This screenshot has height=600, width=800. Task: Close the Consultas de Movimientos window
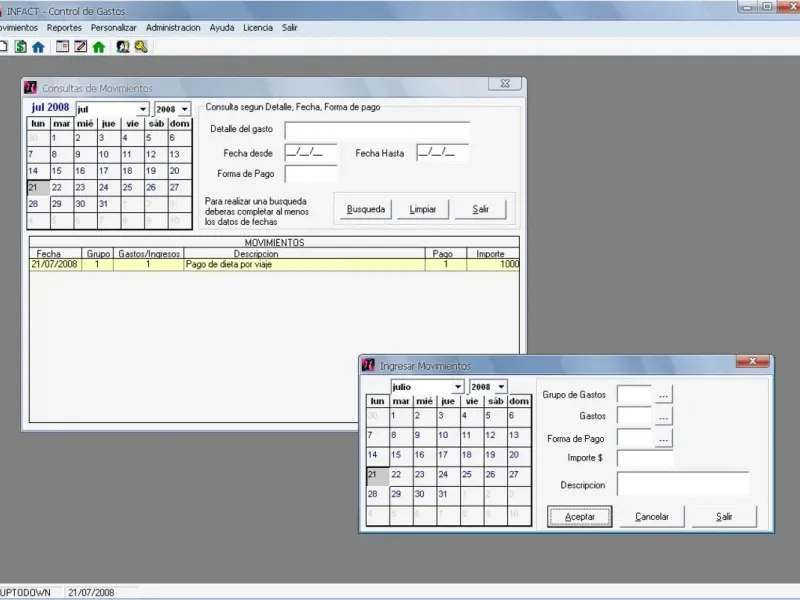click(505, 83)
